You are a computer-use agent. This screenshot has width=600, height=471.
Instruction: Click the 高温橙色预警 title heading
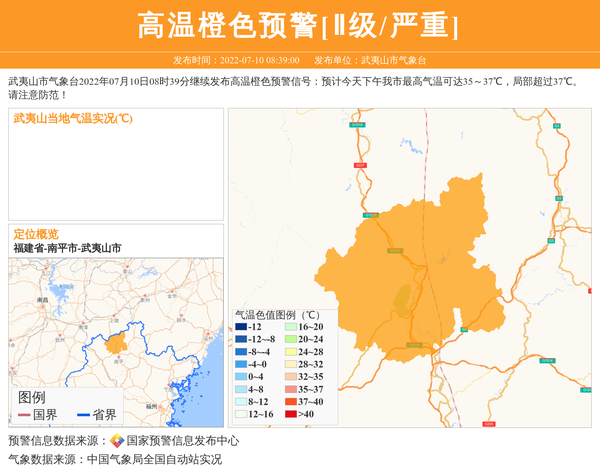click(x=298, y=25)
